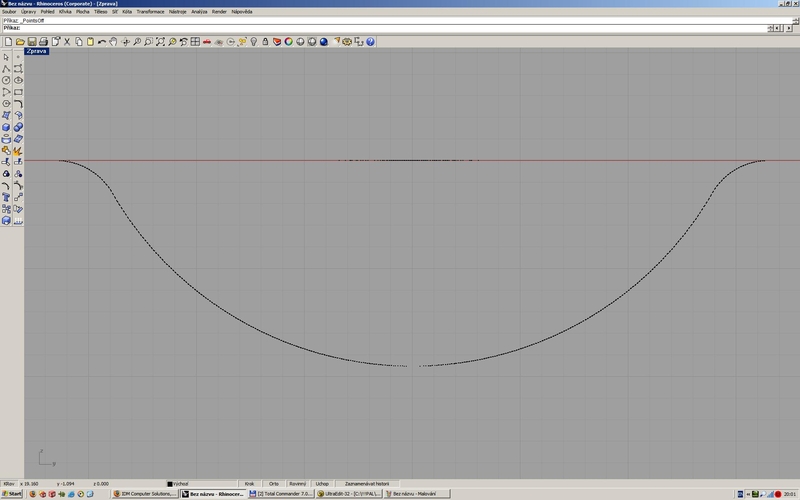This screenshot has height=500, width=800.
Task: Toggle Orto mode in status bar
Action: [x=274, y=482]
